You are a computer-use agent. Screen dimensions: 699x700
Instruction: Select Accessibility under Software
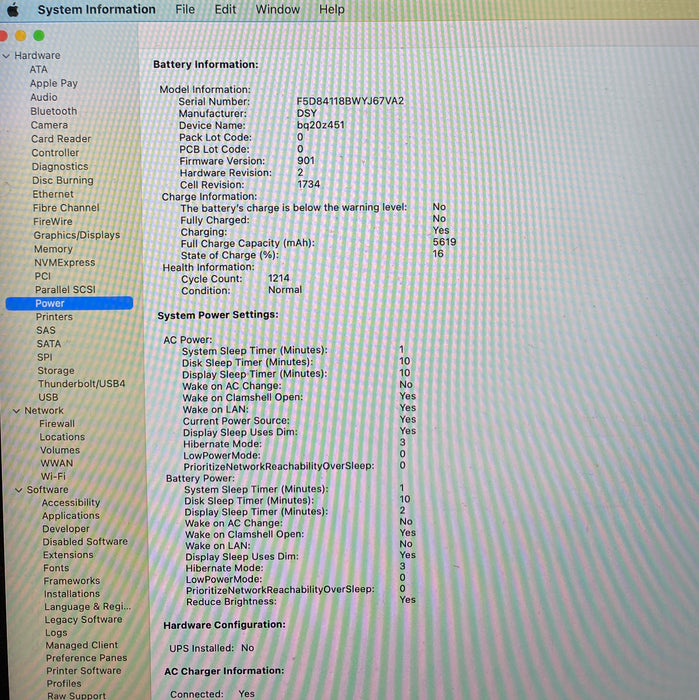[x=71, y=503]
